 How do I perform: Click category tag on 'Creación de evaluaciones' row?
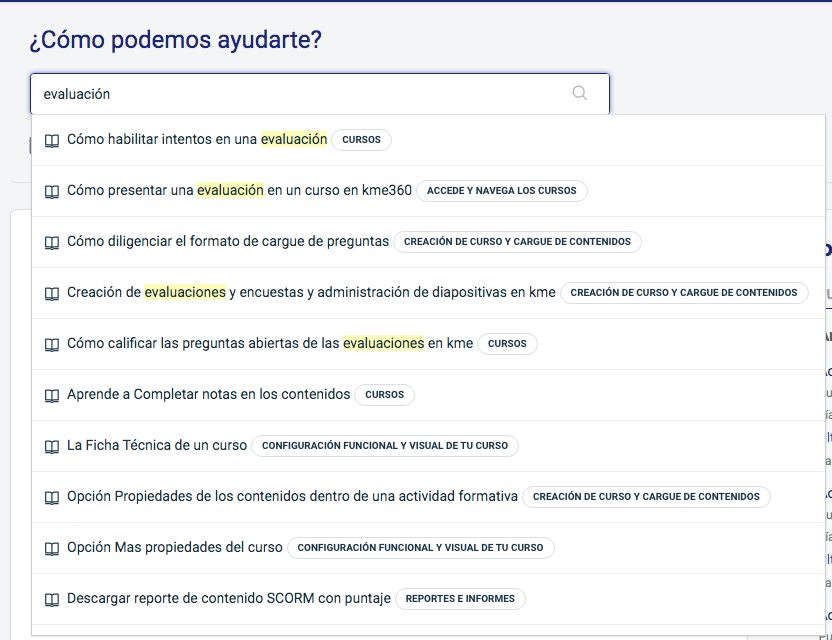684,292
